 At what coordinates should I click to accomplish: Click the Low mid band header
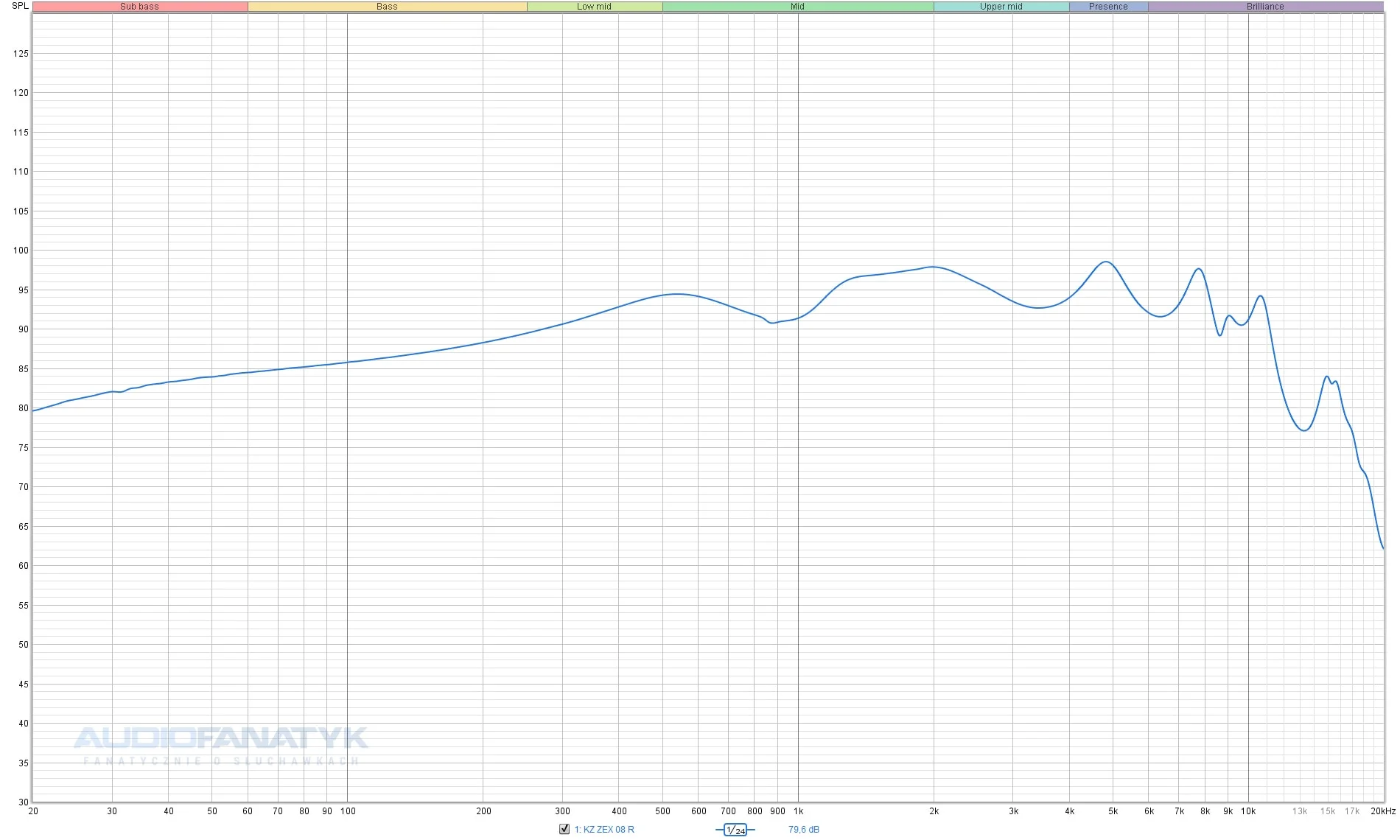594,7
